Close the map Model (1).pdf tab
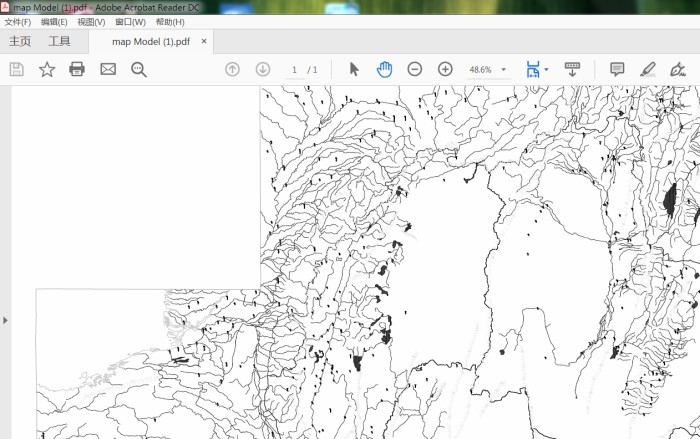Screen dimensions: 700x439 (x=204, y=41)
